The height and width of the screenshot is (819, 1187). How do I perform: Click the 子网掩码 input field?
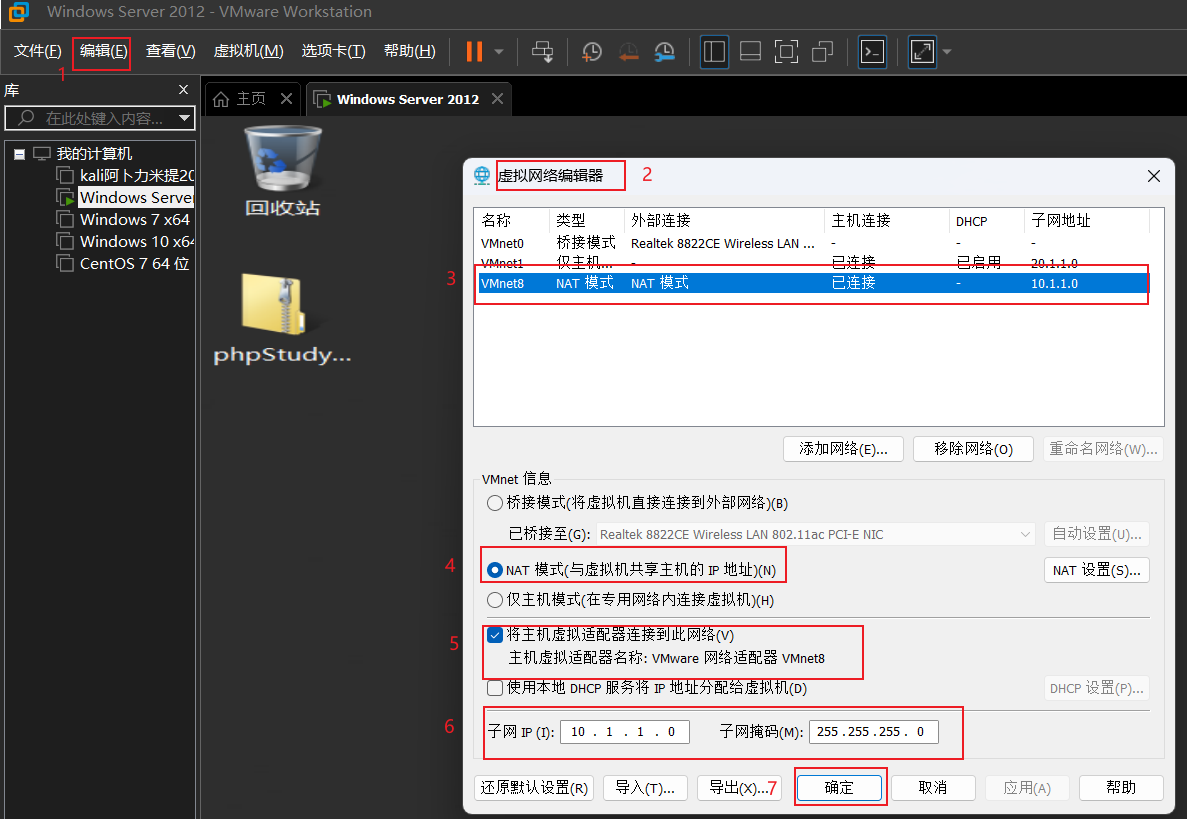point(874,732)
